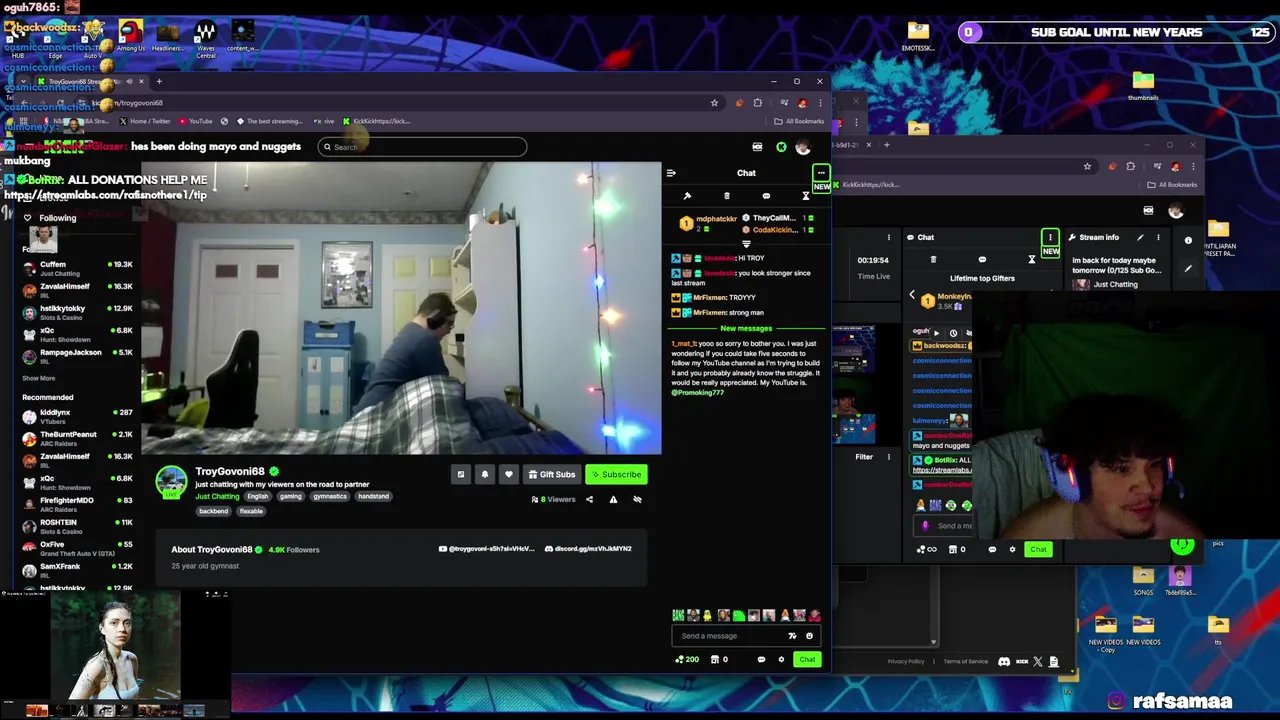This screenshot has height=720, width=1280.
Task: Click the previous arrow in Lifetime top Gifters
Action: (x=912, y=296)
